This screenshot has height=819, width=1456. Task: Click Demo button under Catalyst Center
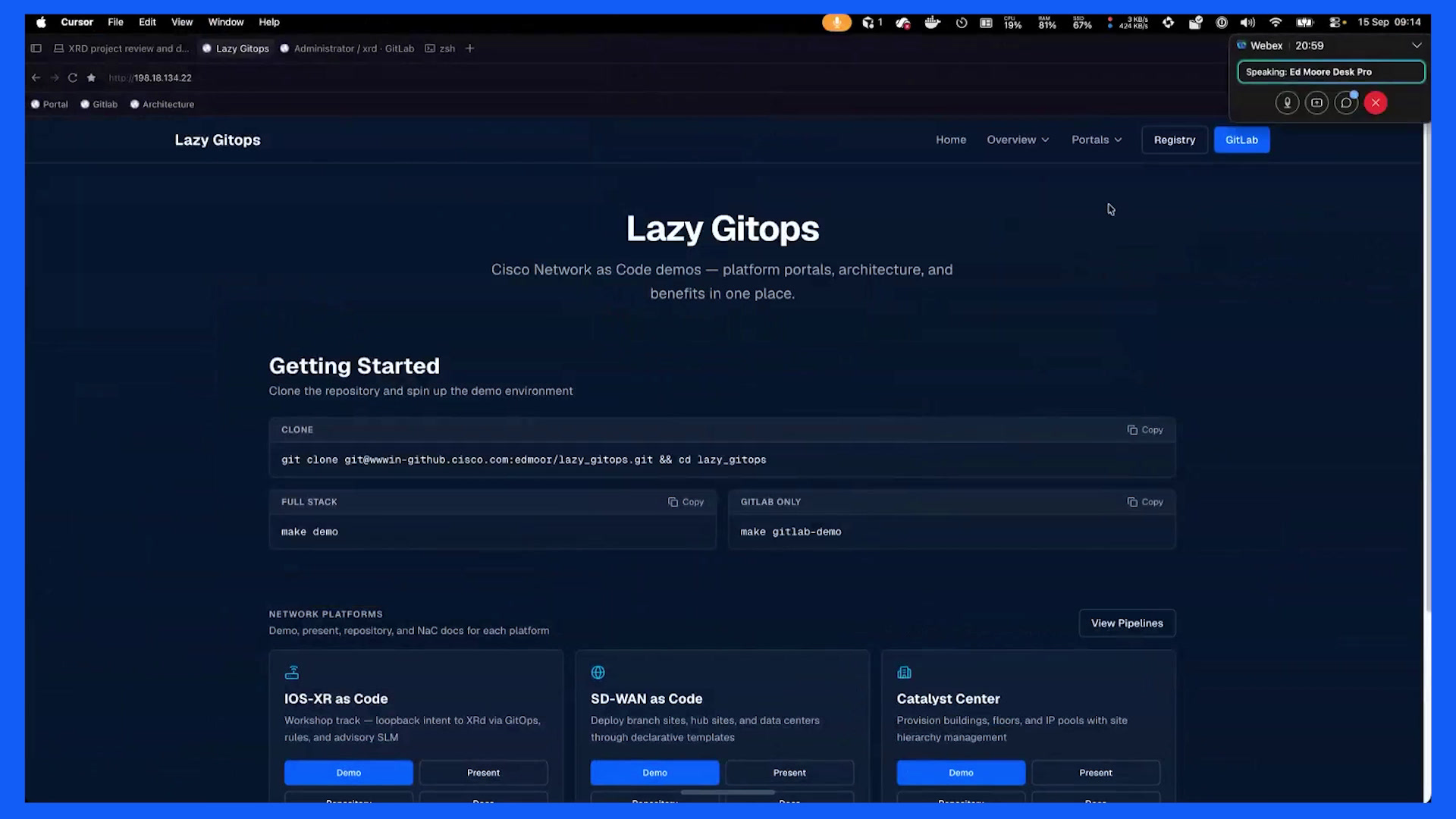[961, 773]
